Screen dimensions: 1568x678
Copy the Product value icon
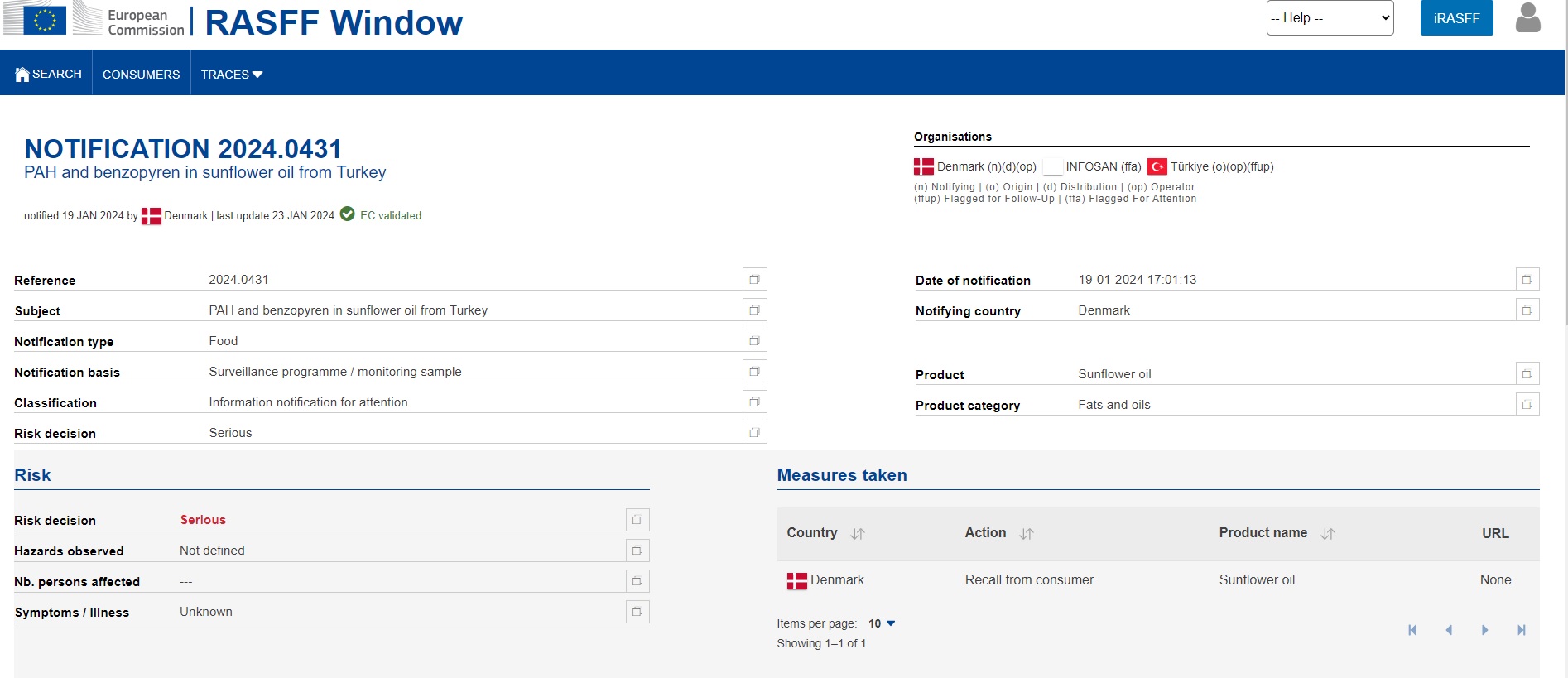(x=1527, y=374)
